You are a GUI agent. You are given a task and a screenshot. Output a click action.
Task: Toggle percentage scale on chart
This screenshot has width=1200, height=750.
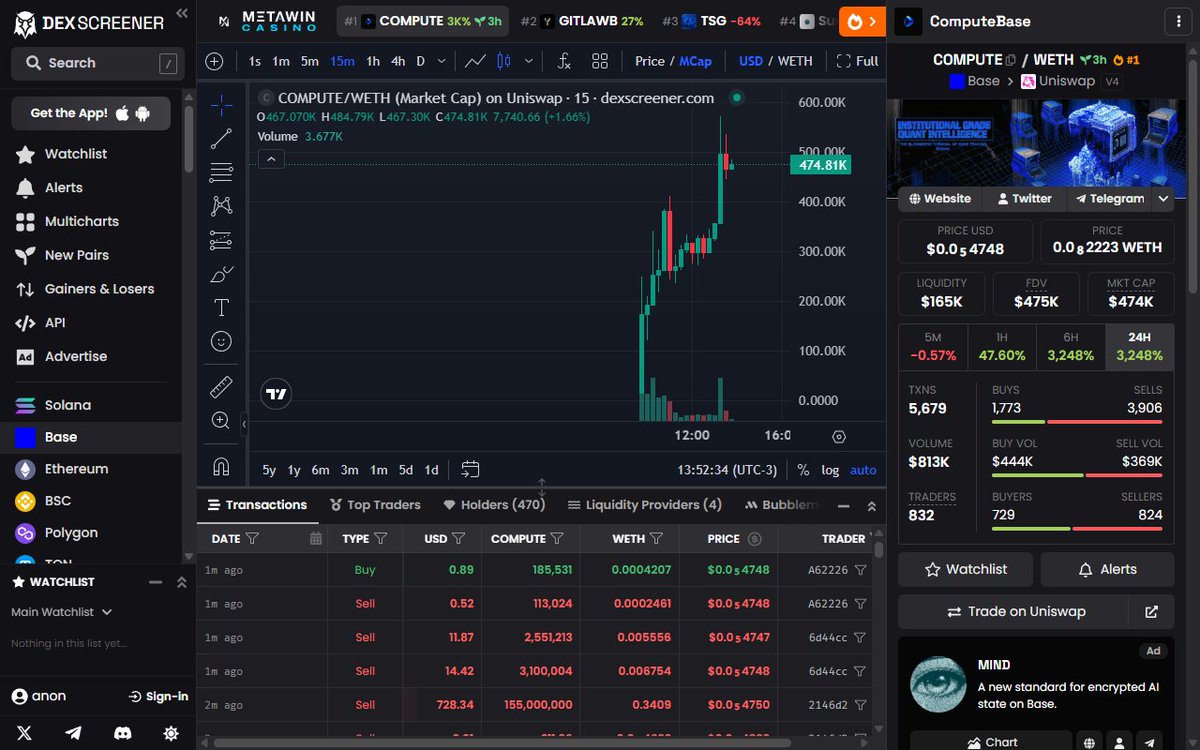pos(803,470)
